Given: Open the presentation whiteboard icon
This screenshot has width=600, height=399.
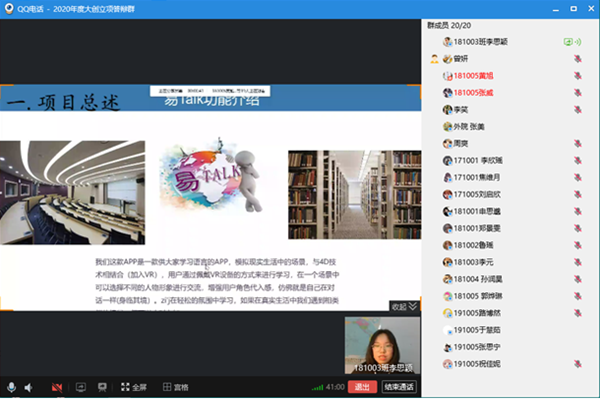Looking at the screenshot, I should tap(102, 387).
